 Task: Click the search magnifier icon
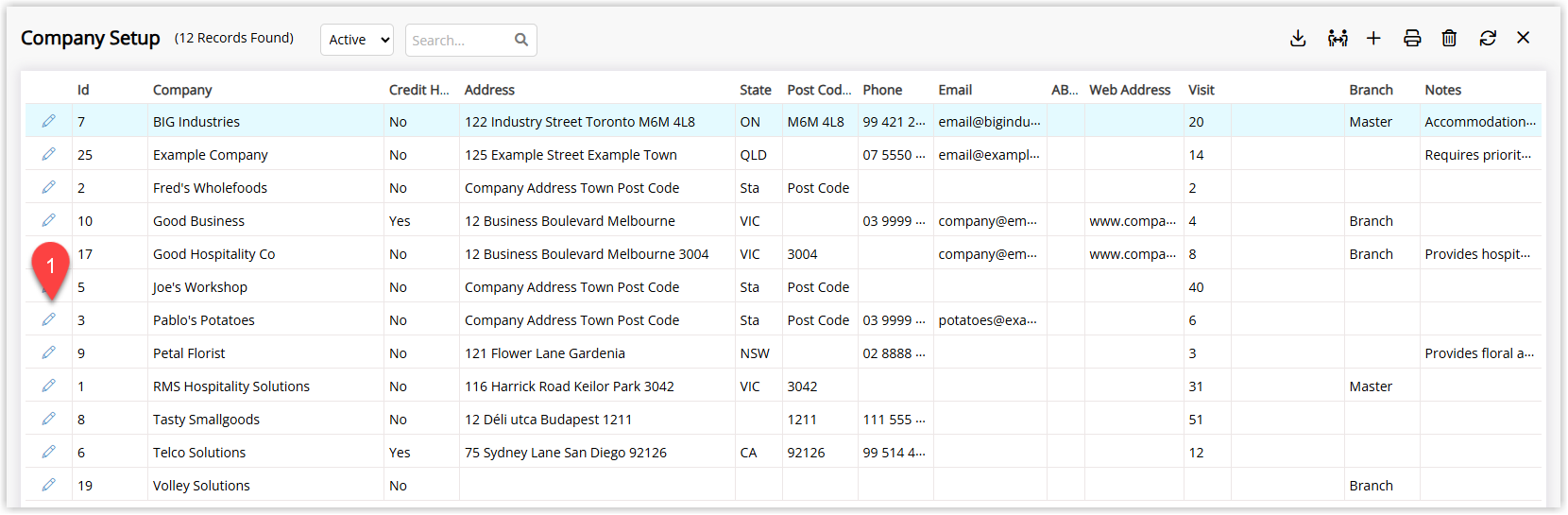[521, 40]
